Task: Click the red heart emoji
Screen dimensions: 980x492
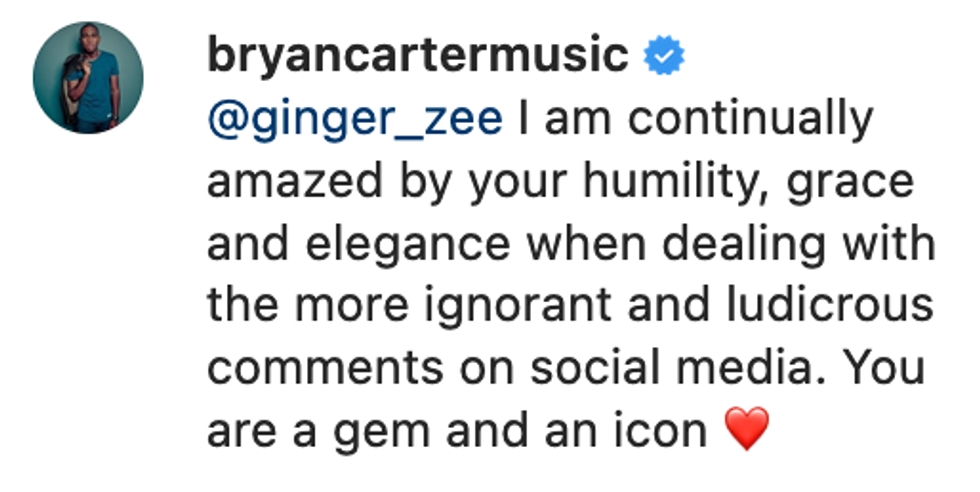Action: coord(748,432)
